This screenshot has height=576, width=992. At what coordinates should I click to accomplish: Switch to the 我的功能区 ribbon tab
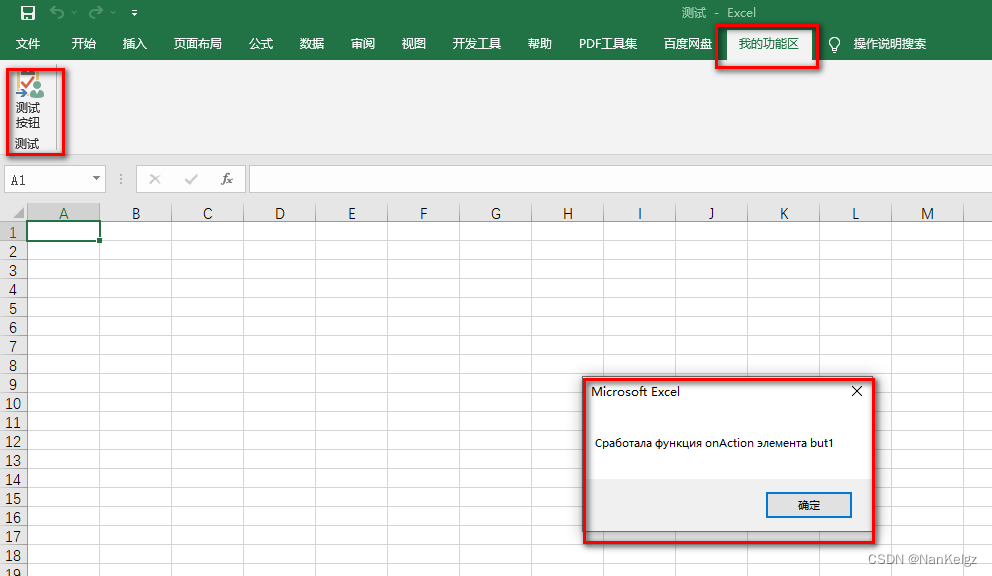coord(767,43)
